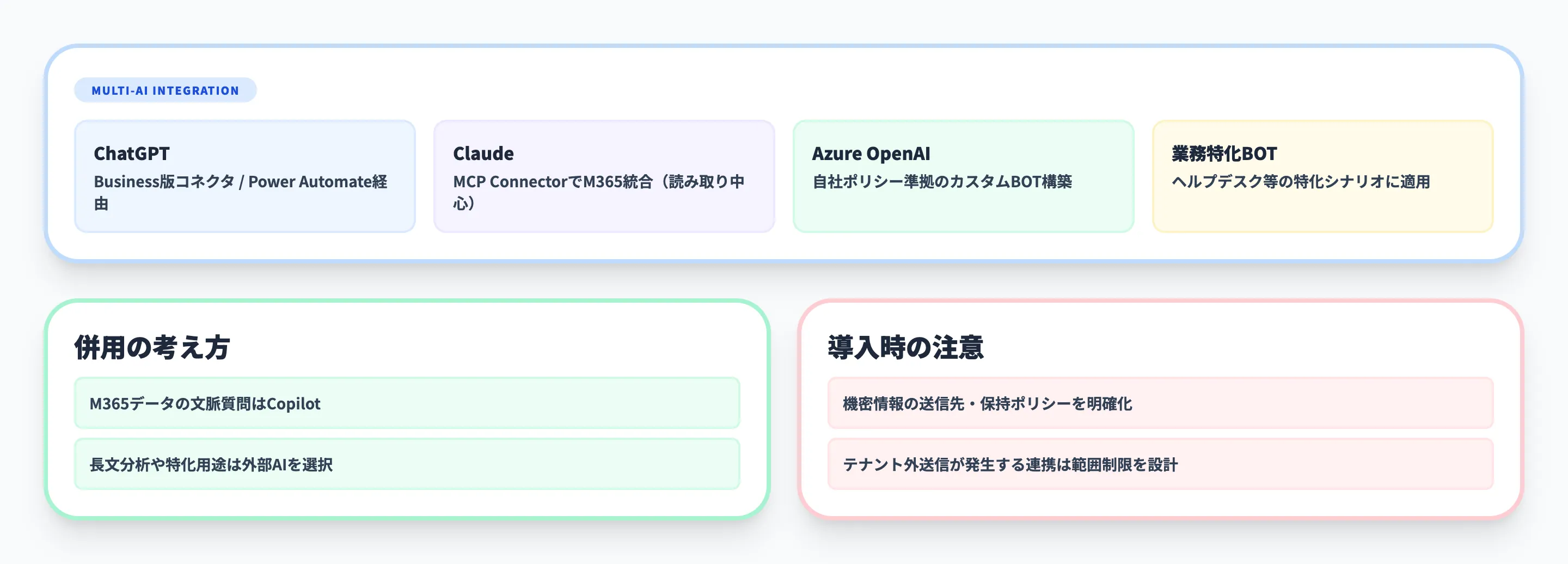This screenshot has height=564, width=1568.
Task: Click the カスタムBOT構築 text in Azure OpenAI card
Action: point(943,181)
